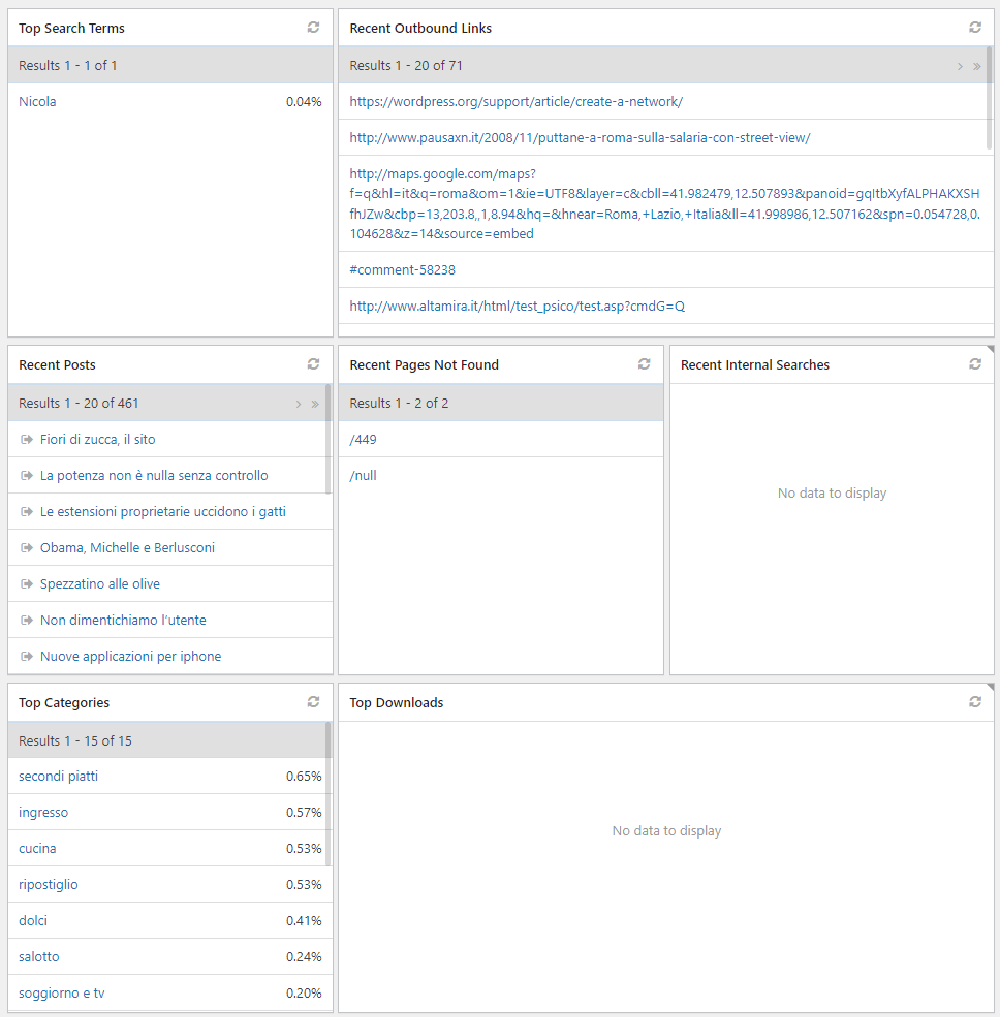Click the permalink icon beside 'Spezzatino alle olive'
Image resolution: width=1000 pixels, height=1017 pixels.
(x=26, y=583)
